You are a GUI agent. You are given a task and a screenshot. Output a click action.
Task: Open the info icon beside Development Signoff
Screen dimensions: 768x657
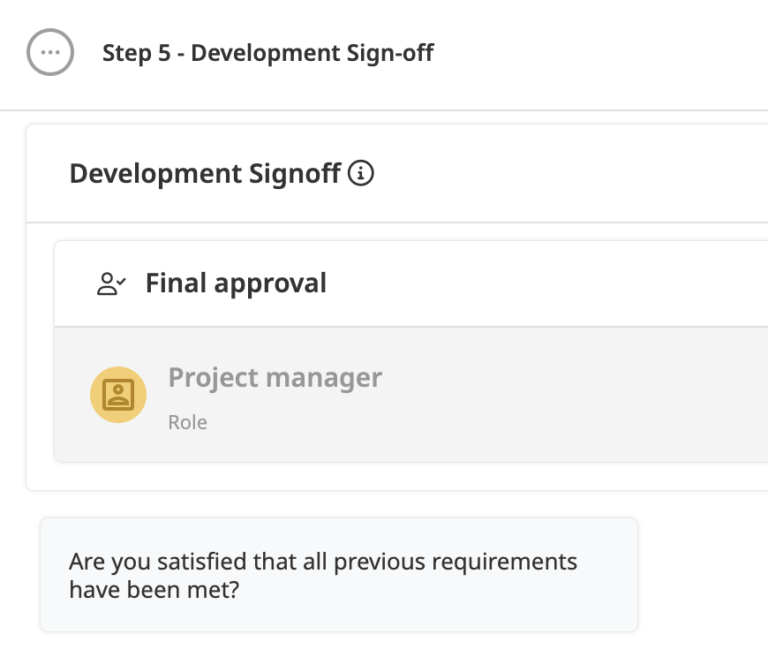[x=361, y=173]
